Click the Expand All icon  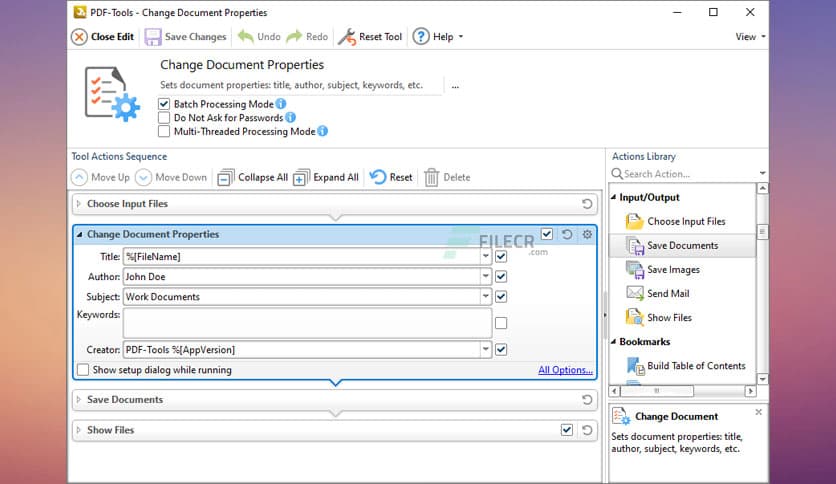coord(300,177)
